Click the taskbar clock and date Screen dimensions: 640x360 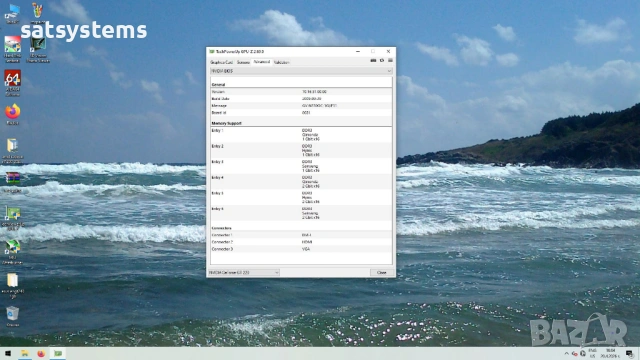(x=611, y=353)
